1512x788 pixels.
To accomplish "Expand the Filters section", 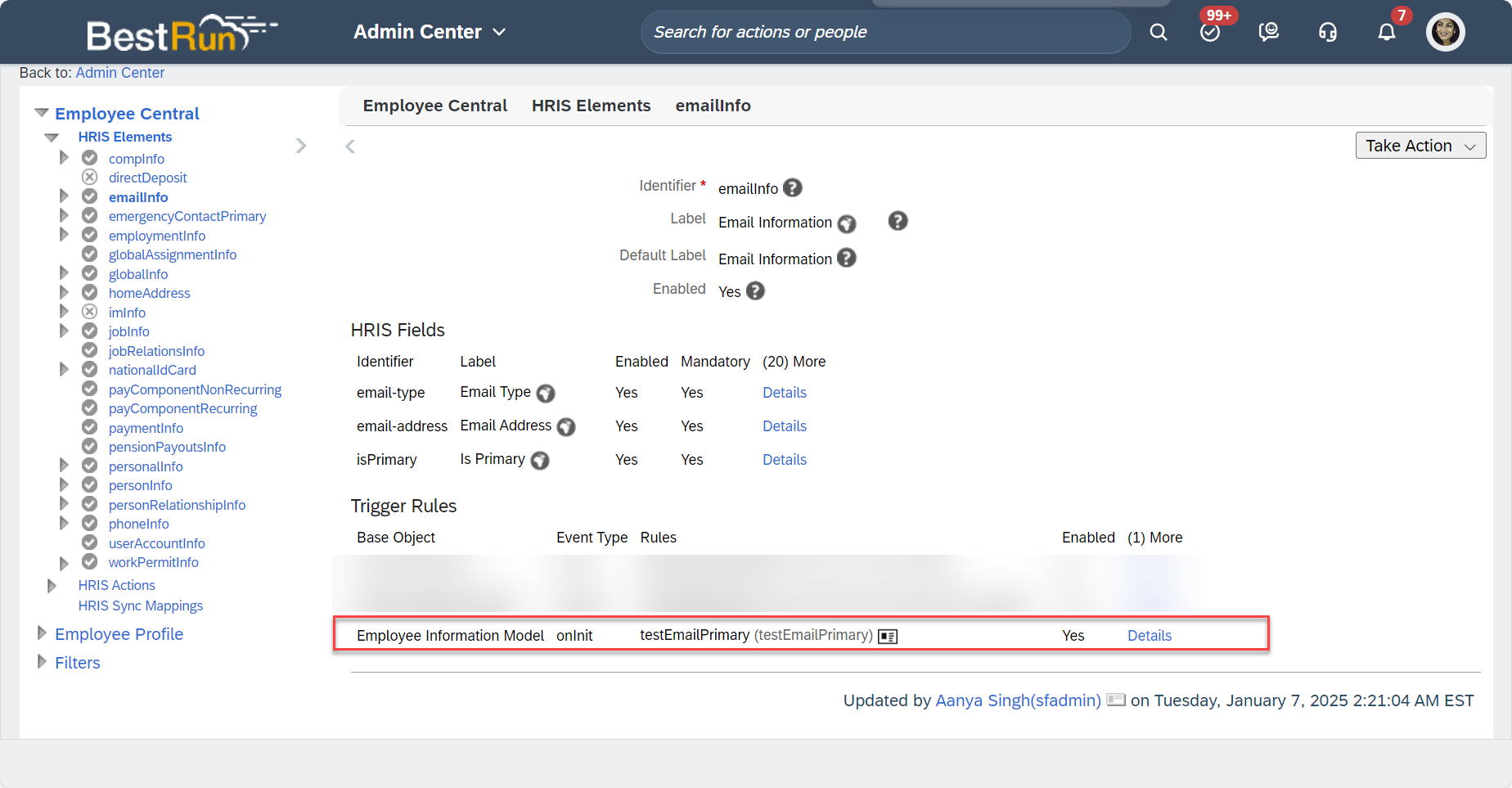I will coord(42,661).
